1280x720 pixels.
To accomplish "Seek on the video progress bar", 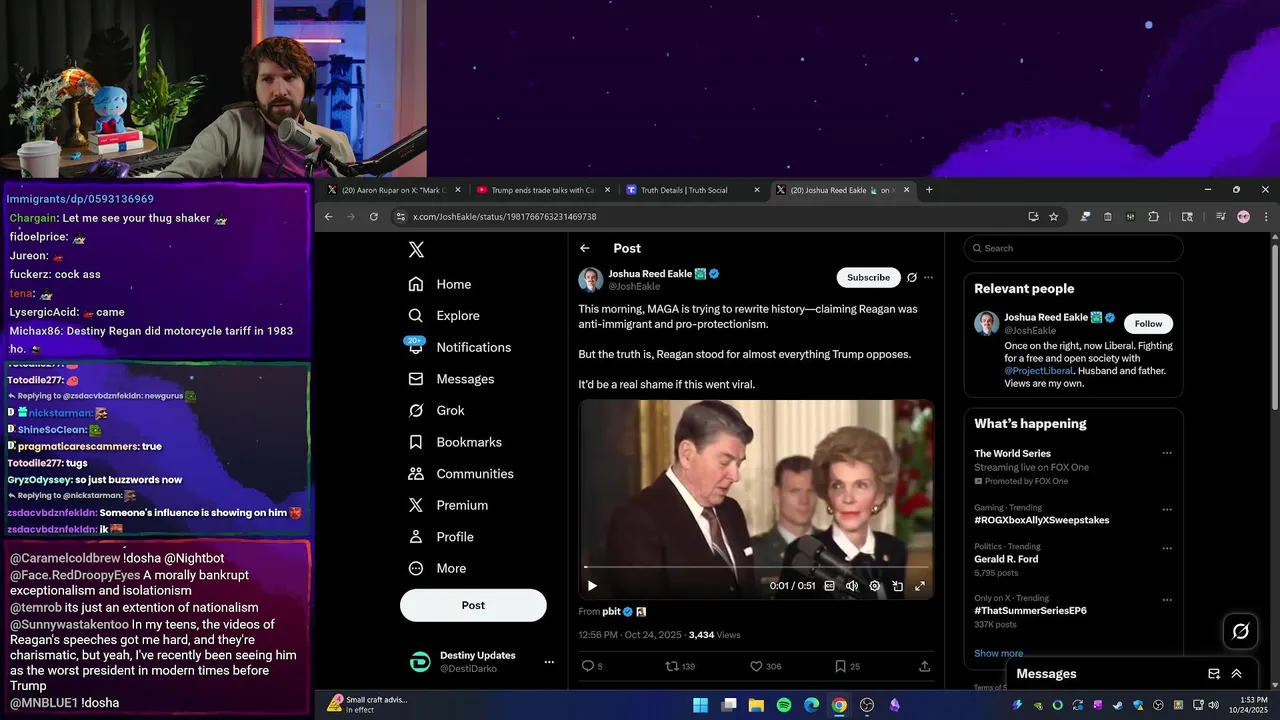I will 756,568.
